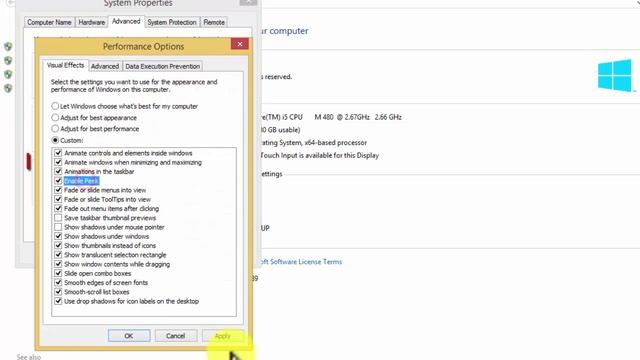
Task: Open System Protection tab in System Properties
Action: [172, 22]
